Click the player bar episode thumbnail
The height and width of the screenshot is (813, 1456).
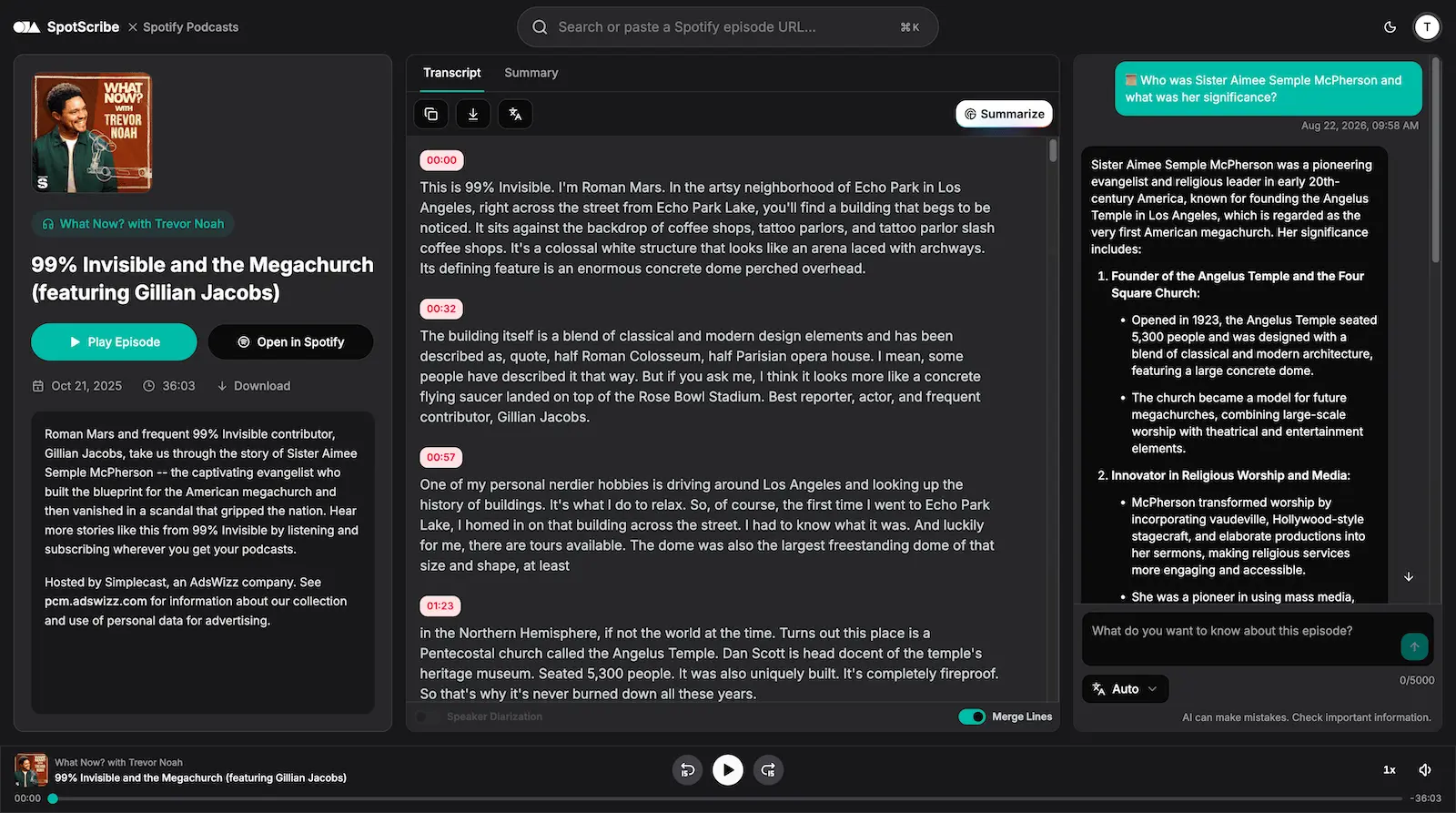(x=31, y=770)
